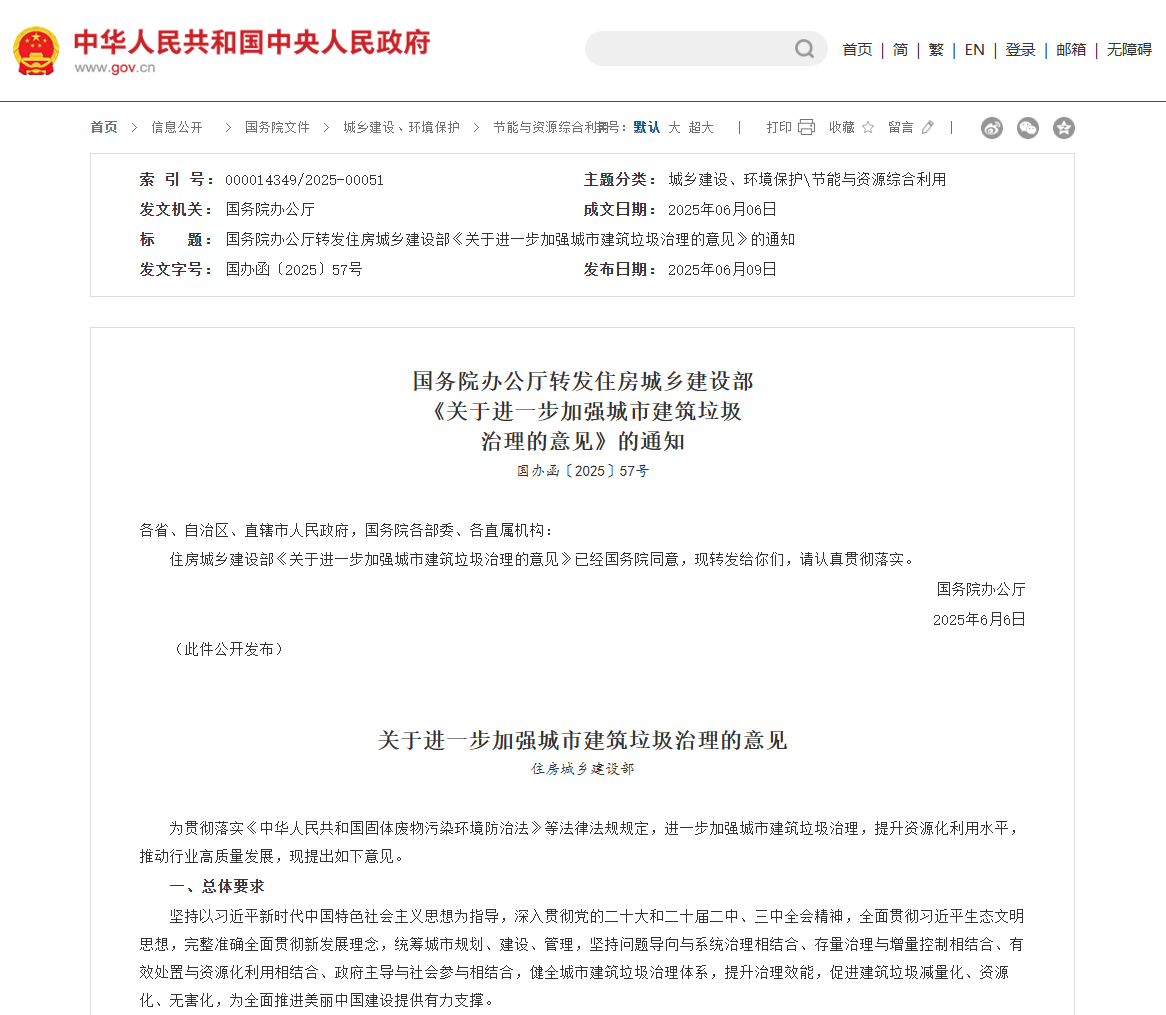Viewport: 1166px width, 1015px height.
Task: Open 国务院文件 breadcrumb link
Action: pos(277,127)
